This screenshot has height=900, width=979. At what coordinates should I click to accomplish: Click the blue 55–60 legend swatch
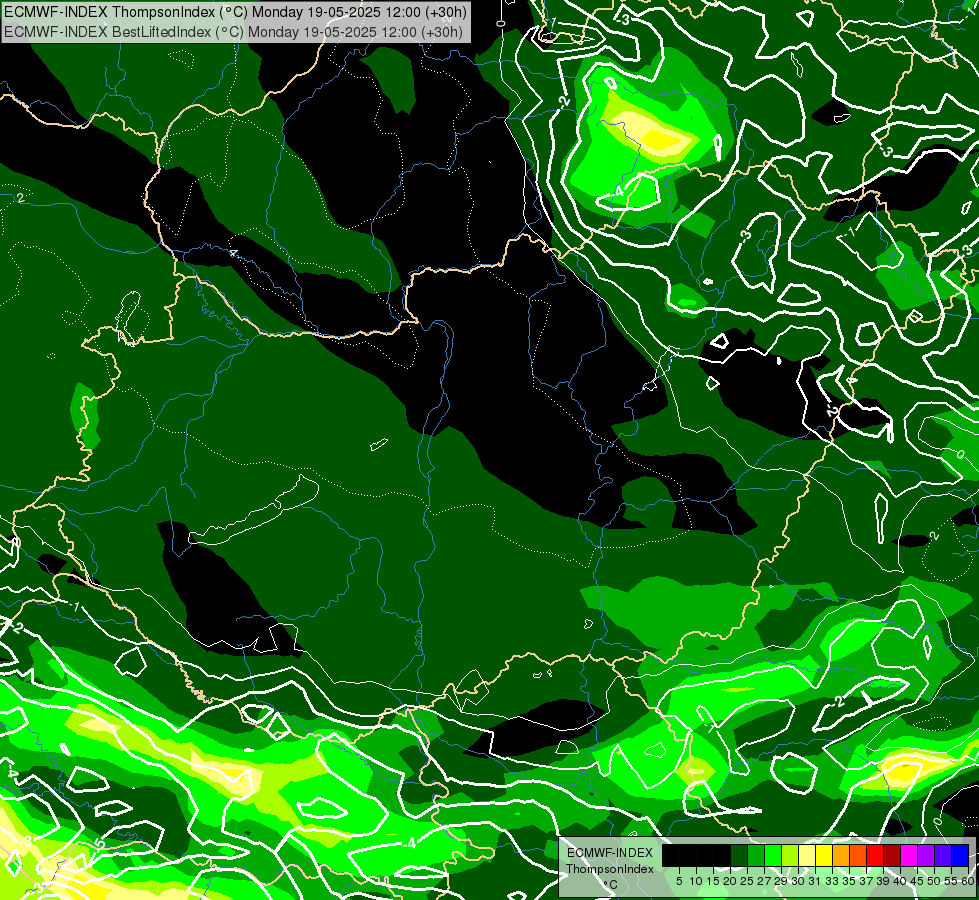click(x=960, y=855)
